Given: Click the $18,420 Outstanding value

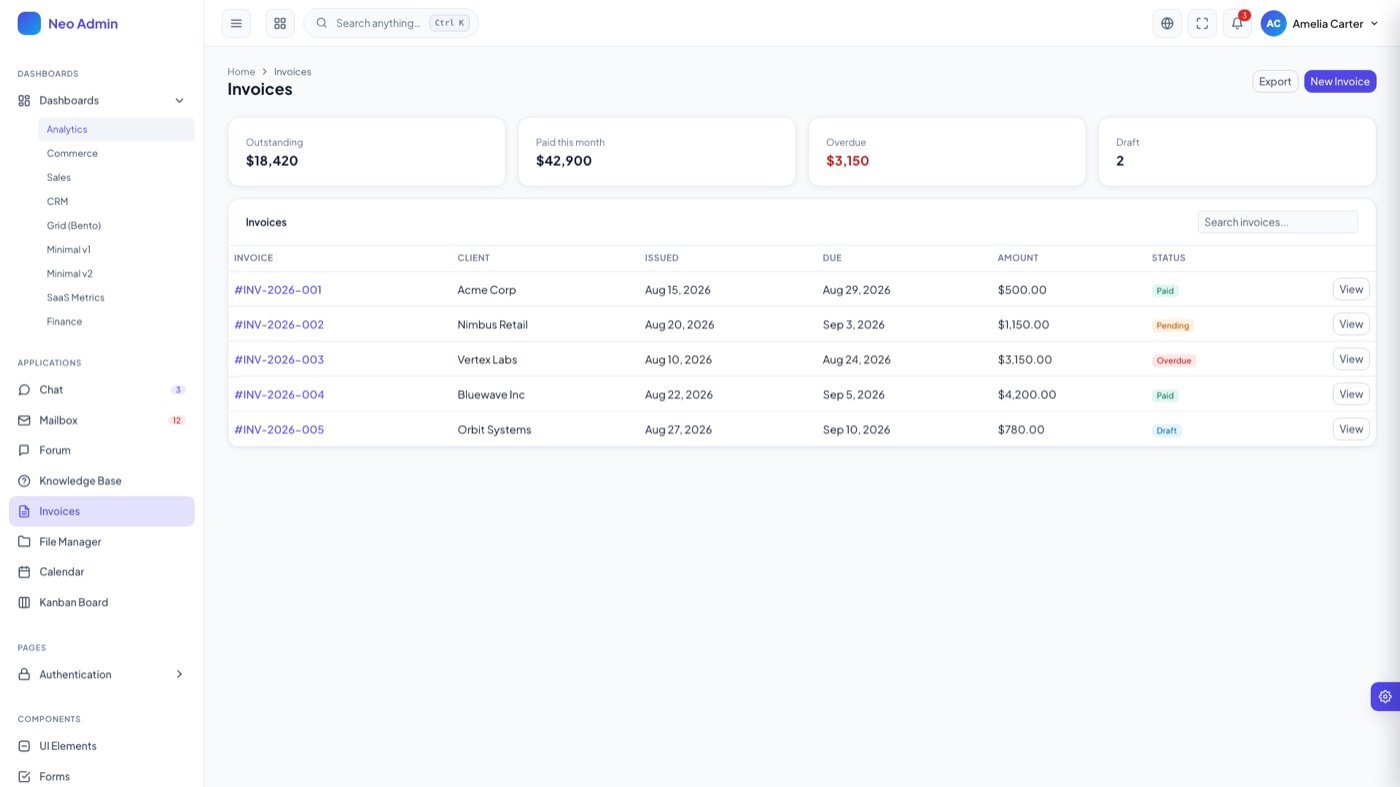Looking at the screenshot, I should [272, 161].
